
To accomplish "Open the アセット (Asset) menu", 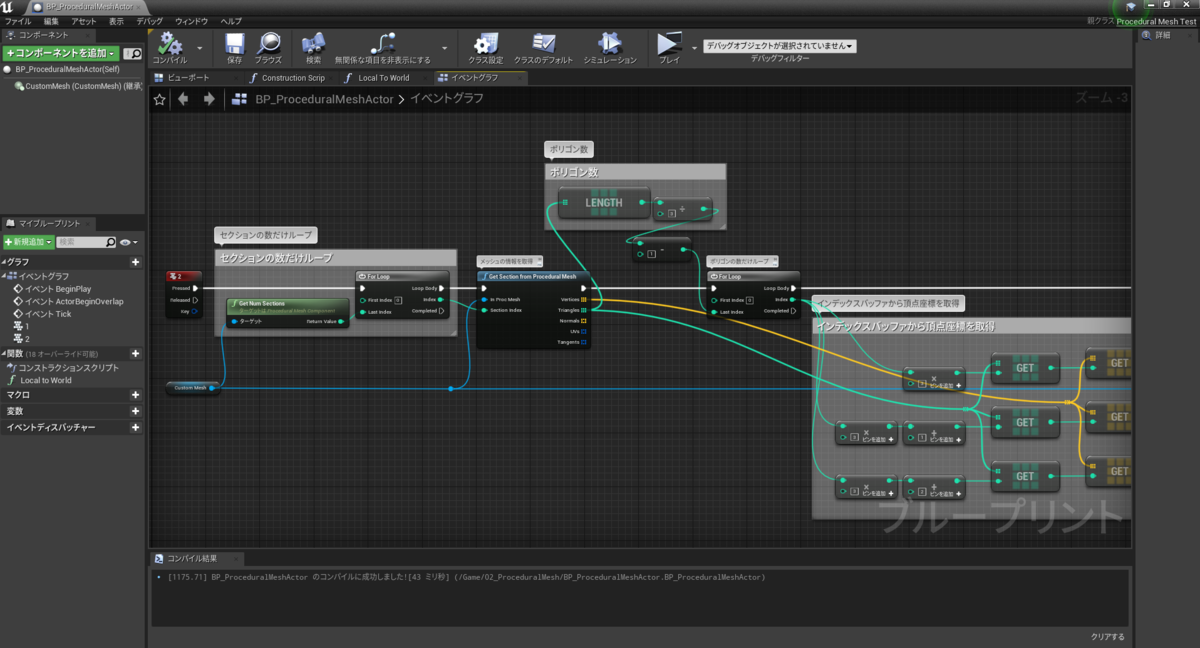I will pos(85,21).
